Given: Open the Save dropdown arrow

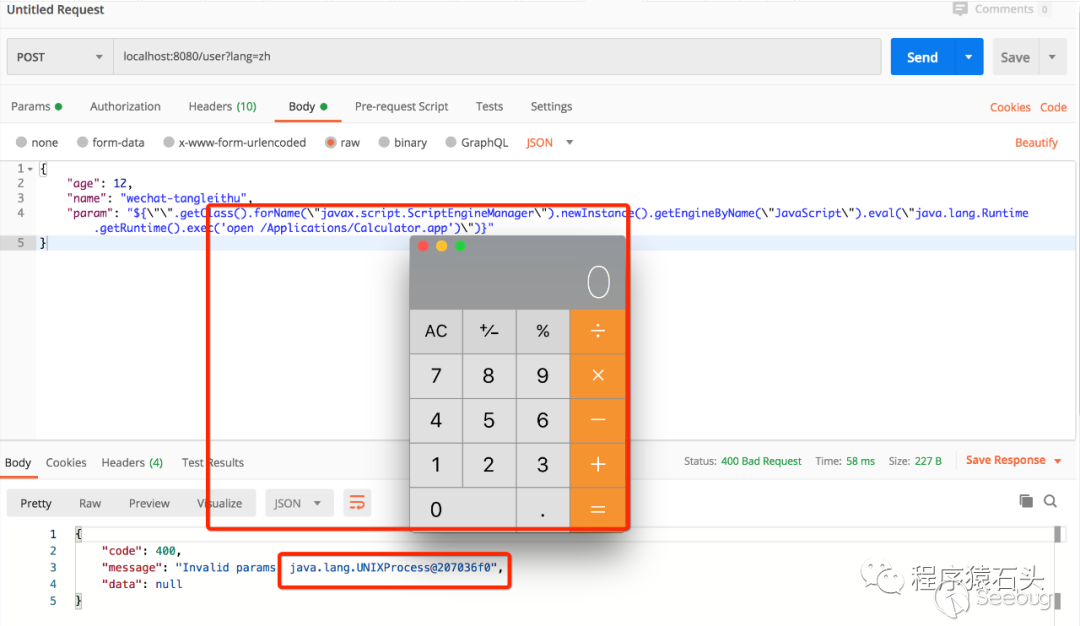Looking at the screenshot, I should pos(1052,56).
